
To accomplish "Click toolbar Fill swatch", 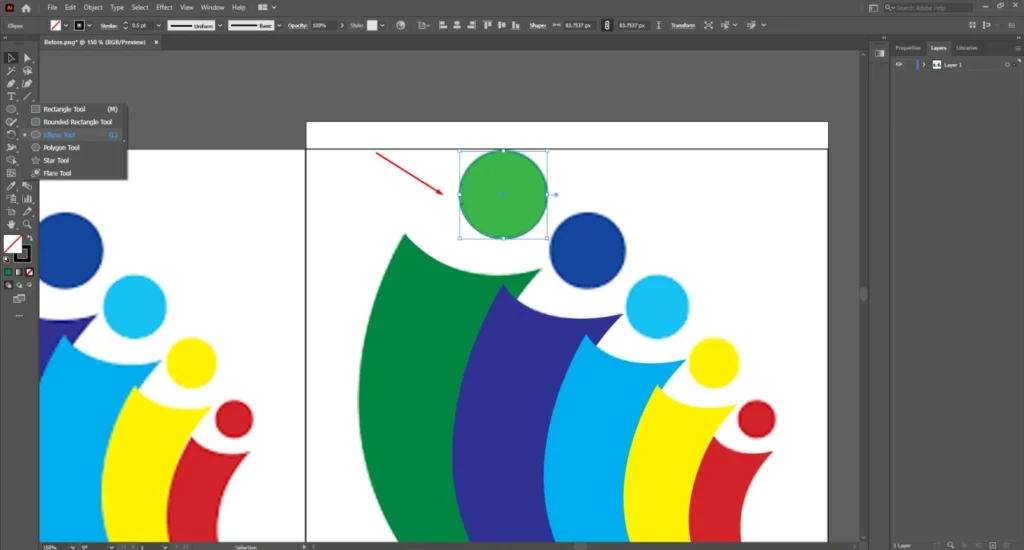I will tap(12, 244).
